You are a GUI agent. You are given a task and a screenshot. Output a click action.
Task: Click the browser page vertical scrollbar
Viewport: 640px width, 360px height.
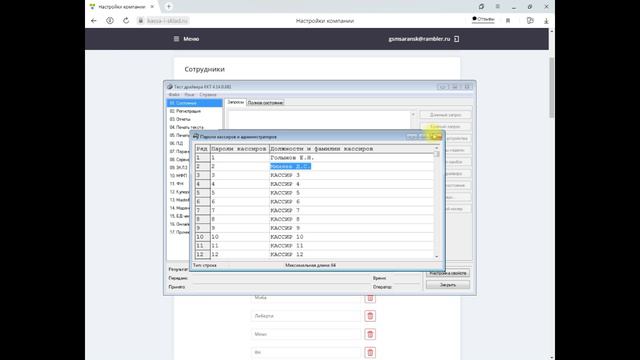pyautogui.click(x=551, y=88)
